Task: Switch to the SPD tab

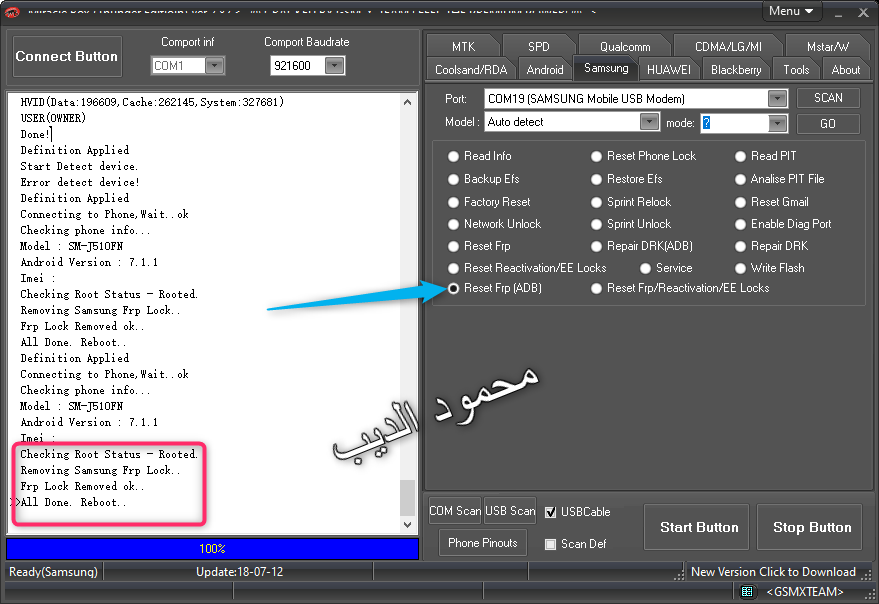Action: [538, 47]
